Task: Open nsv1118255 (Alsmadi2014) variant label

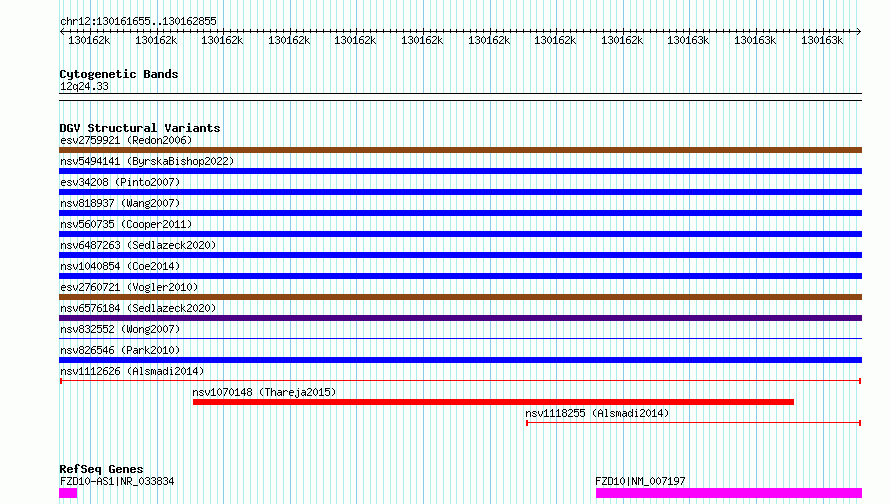Action: coord(597,413)
